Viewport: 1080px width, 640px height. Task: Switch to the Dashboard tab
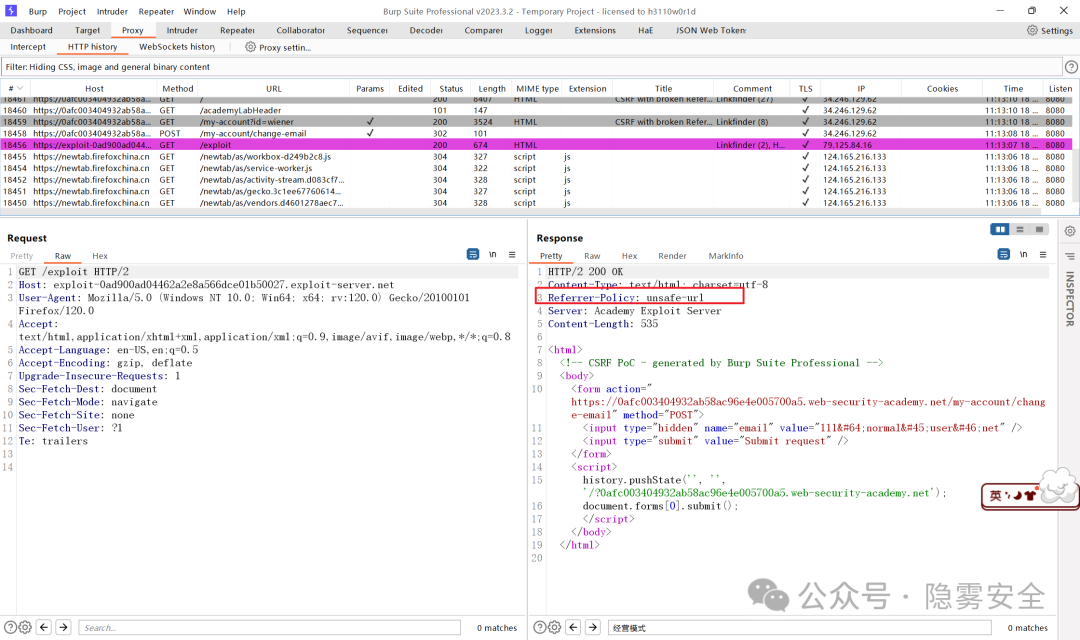pos(31,30)
